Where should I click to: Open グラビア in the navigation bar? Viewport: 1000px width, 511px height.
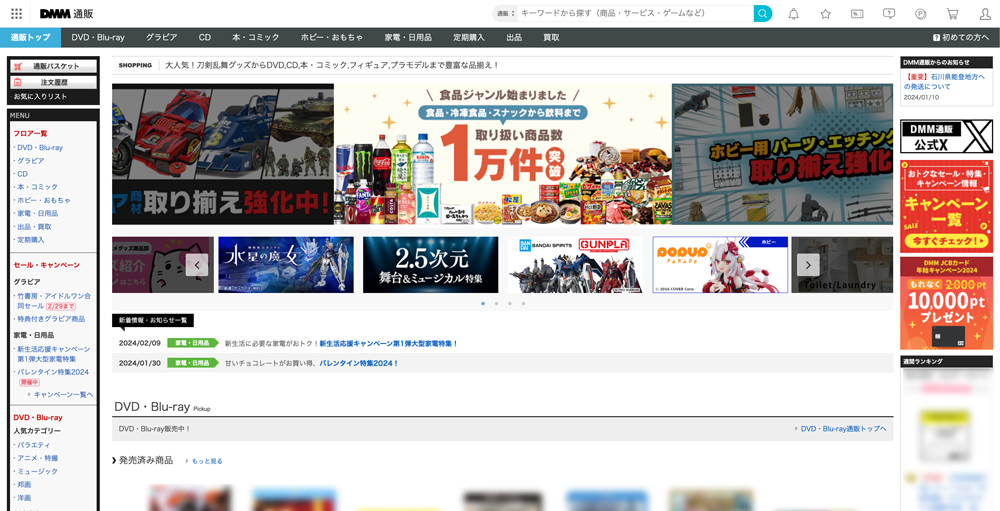161,38
